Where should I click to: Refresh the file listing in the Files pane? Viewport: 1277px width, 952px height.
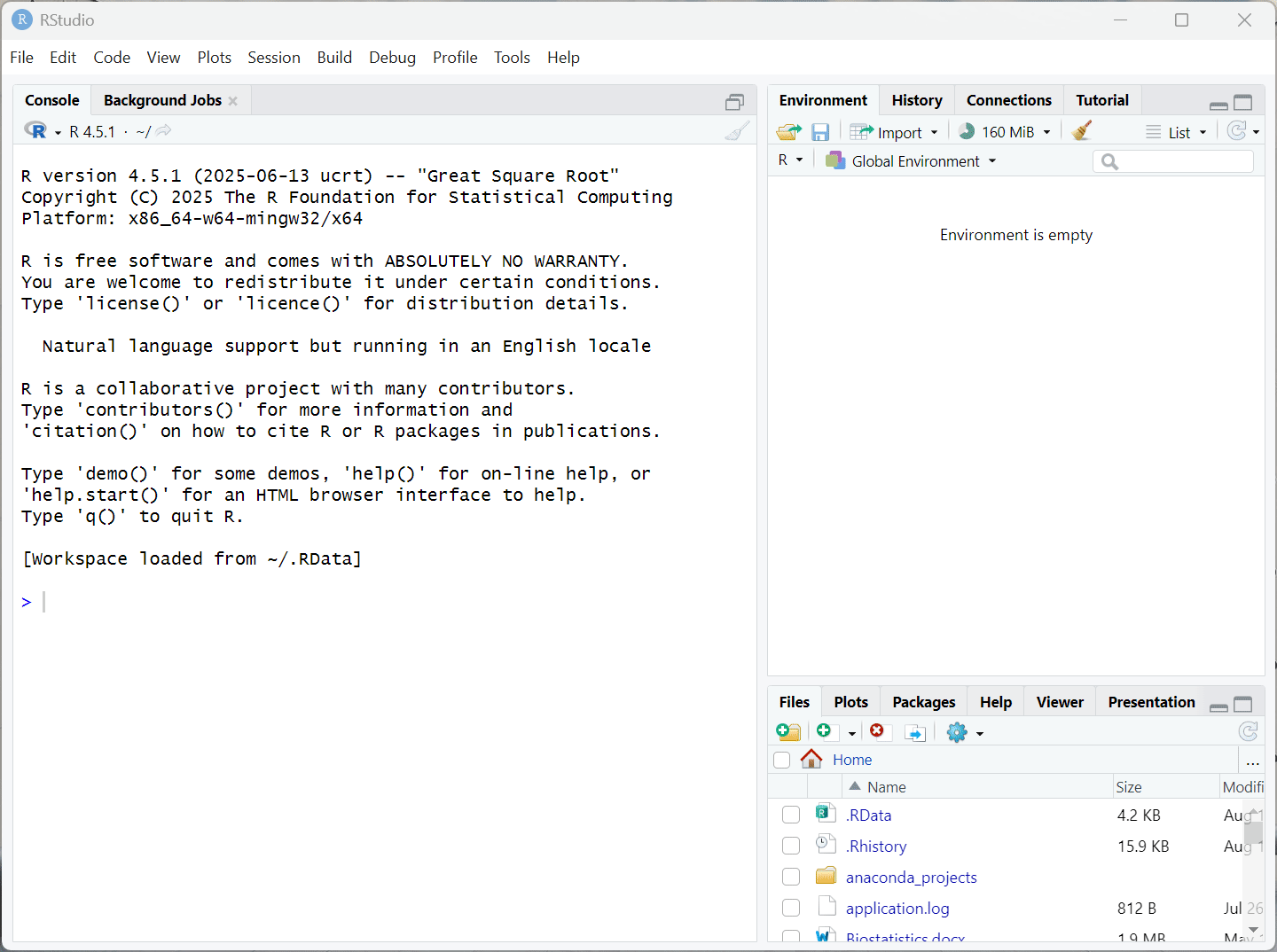coord(1248,731)
